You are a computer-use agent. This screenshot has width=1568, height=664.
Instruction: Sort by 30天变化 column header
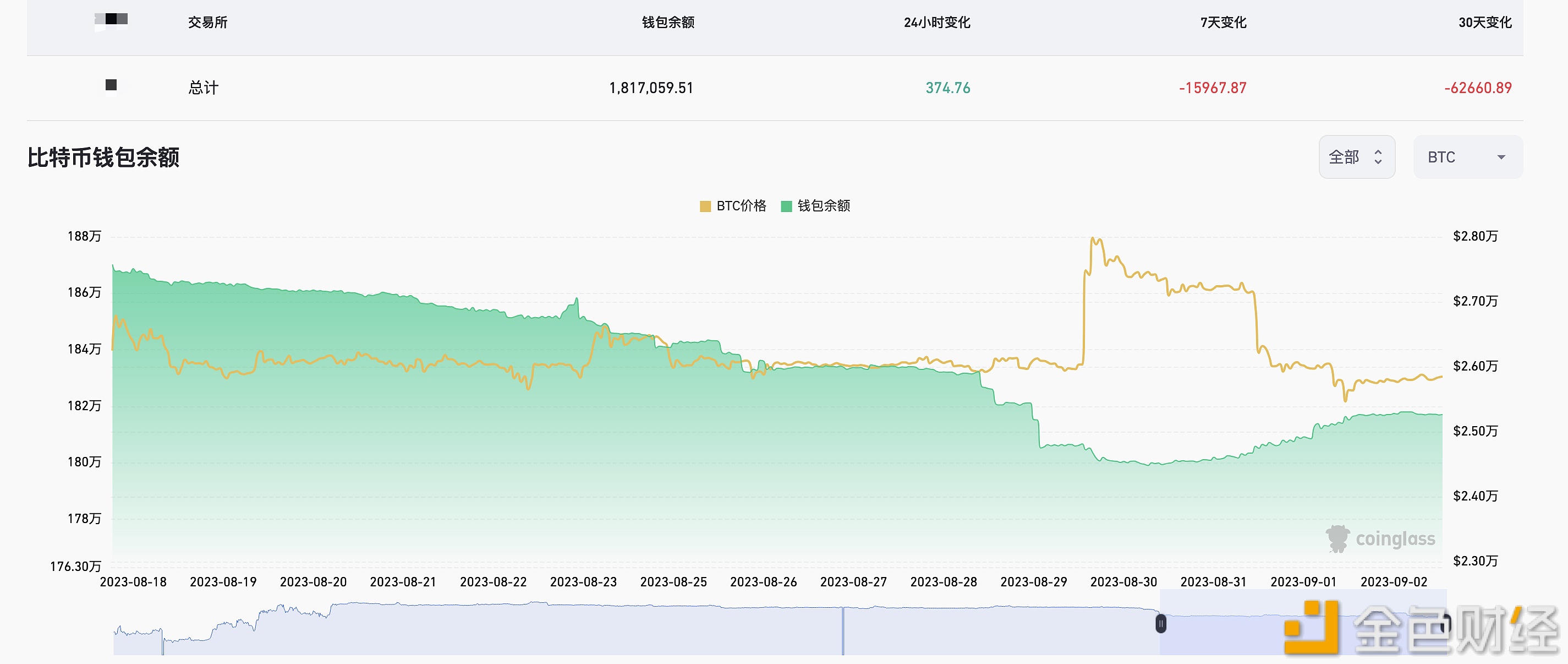(1484, 23)
